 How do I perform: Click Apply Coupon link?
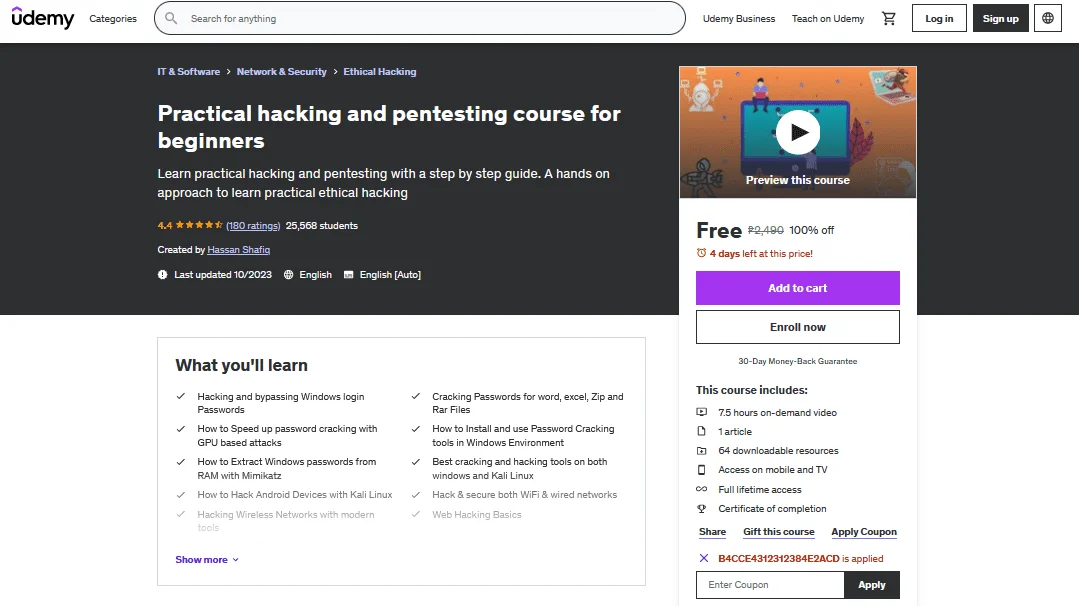(864, 532)
